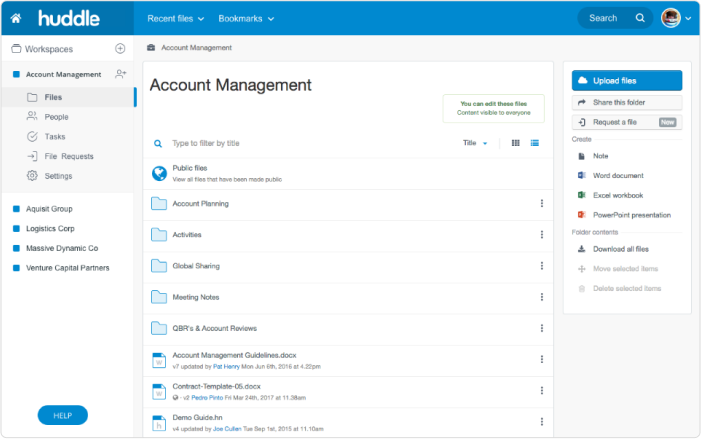Image resolution: width=701 pixels, height=439 pixels.
Task: Click the Word icon of Contract-Template-05.docx
Action: [159, 391]
